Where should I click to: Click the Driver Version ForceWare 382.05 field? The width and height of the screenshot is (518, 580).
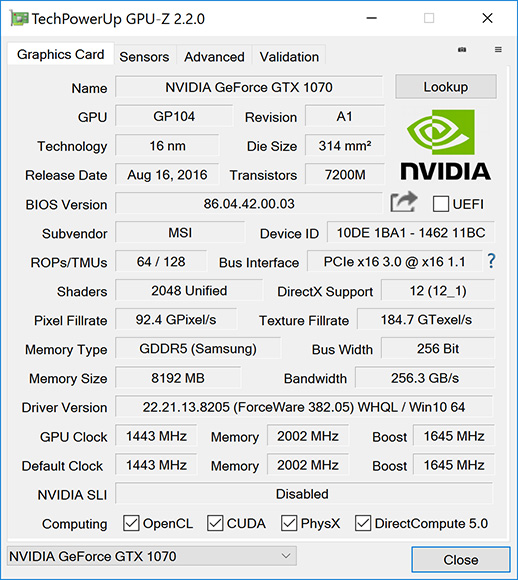tap(304, 407)
